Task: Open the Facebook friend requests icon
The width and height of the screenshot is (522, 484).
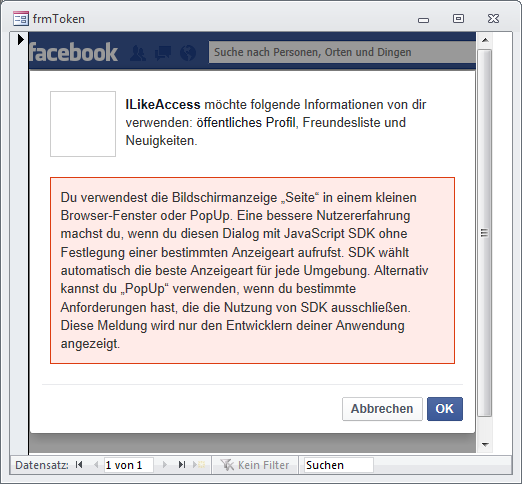Action: click(138, 53)
